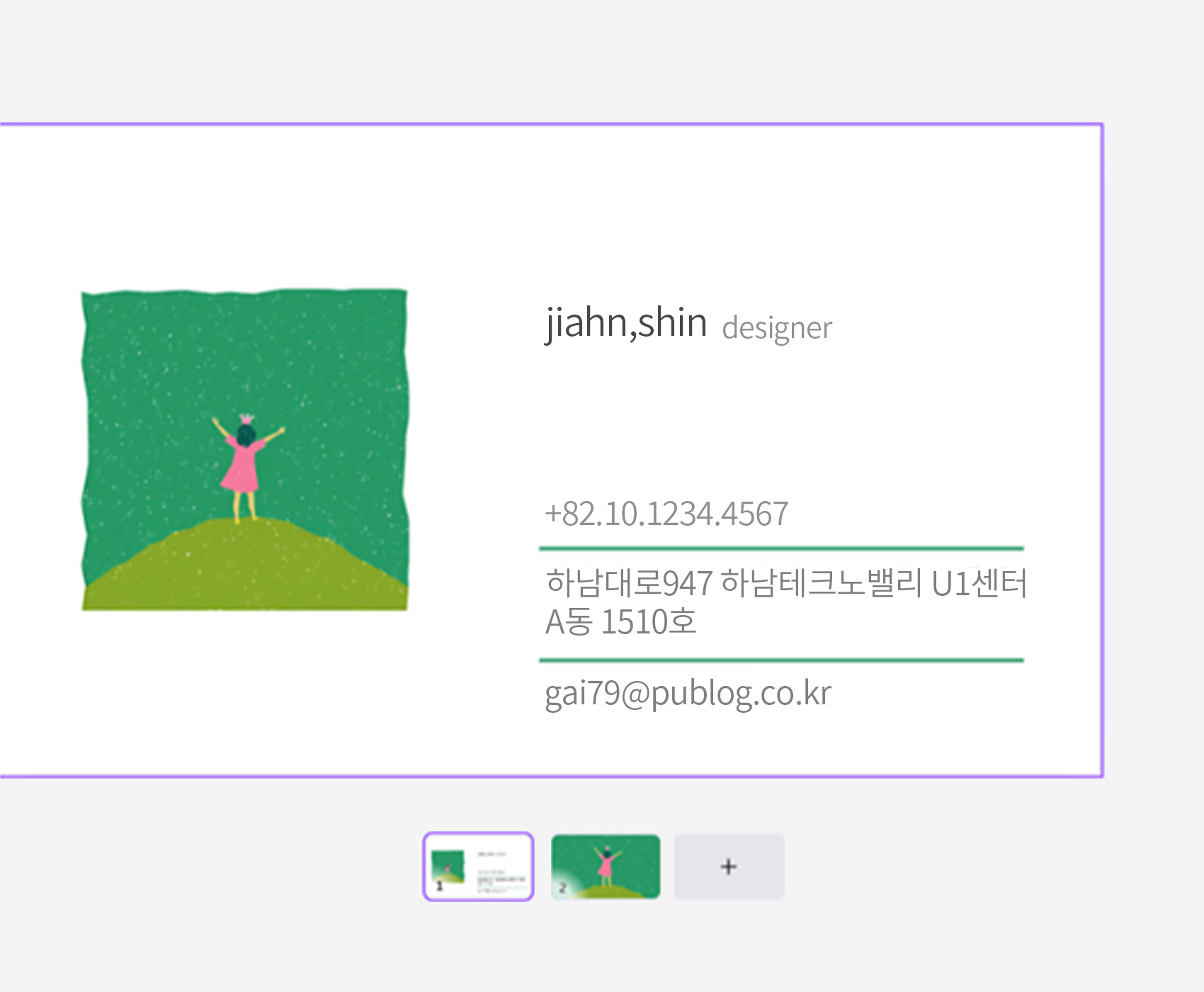Select the name text jiahn,shin
Screen dimensions: 1204x992
tap(626, 323)
